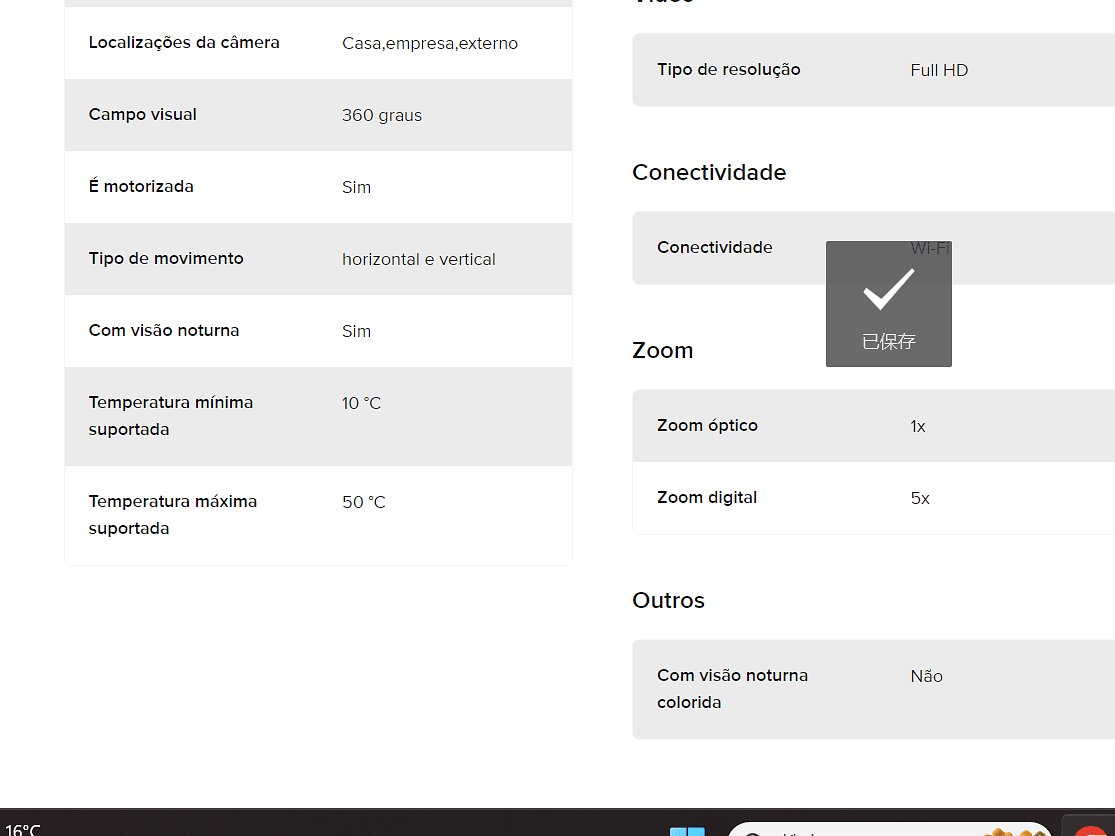Screen dimensions: 1115x836
Task: Click the 'Zoom' section heading
Action: 662,350
